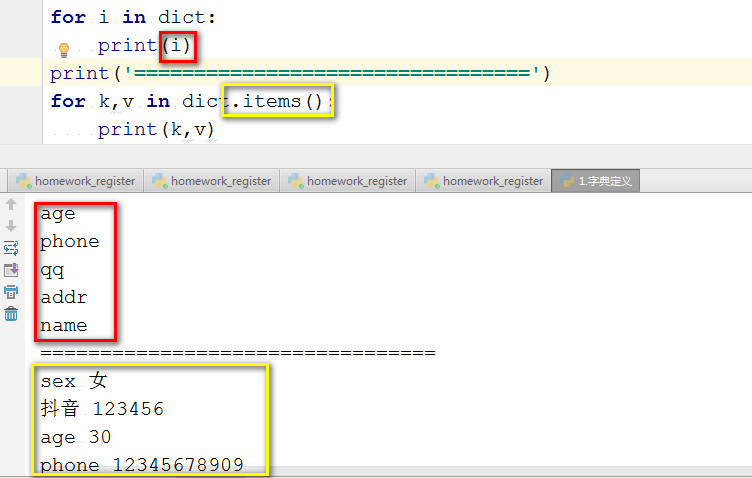
Task: Click the equals-signs separator in output
Action: [238, 353]
